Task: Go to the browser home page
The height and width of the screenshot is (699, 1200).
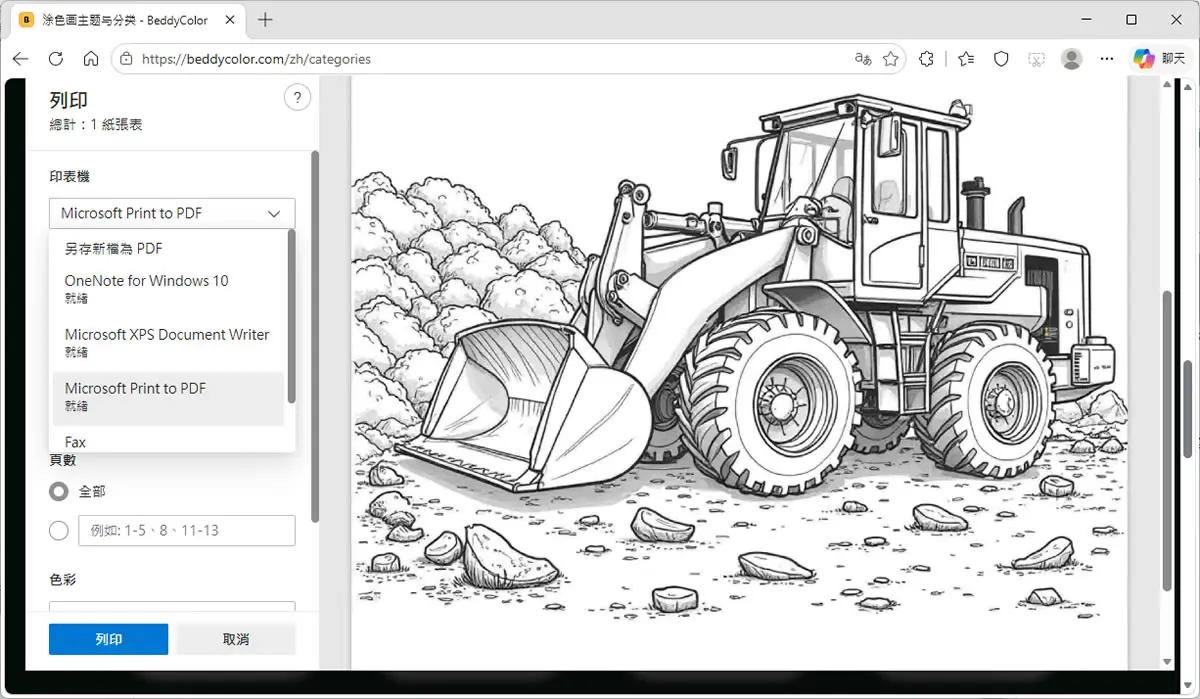Action: tap(91, 59)
